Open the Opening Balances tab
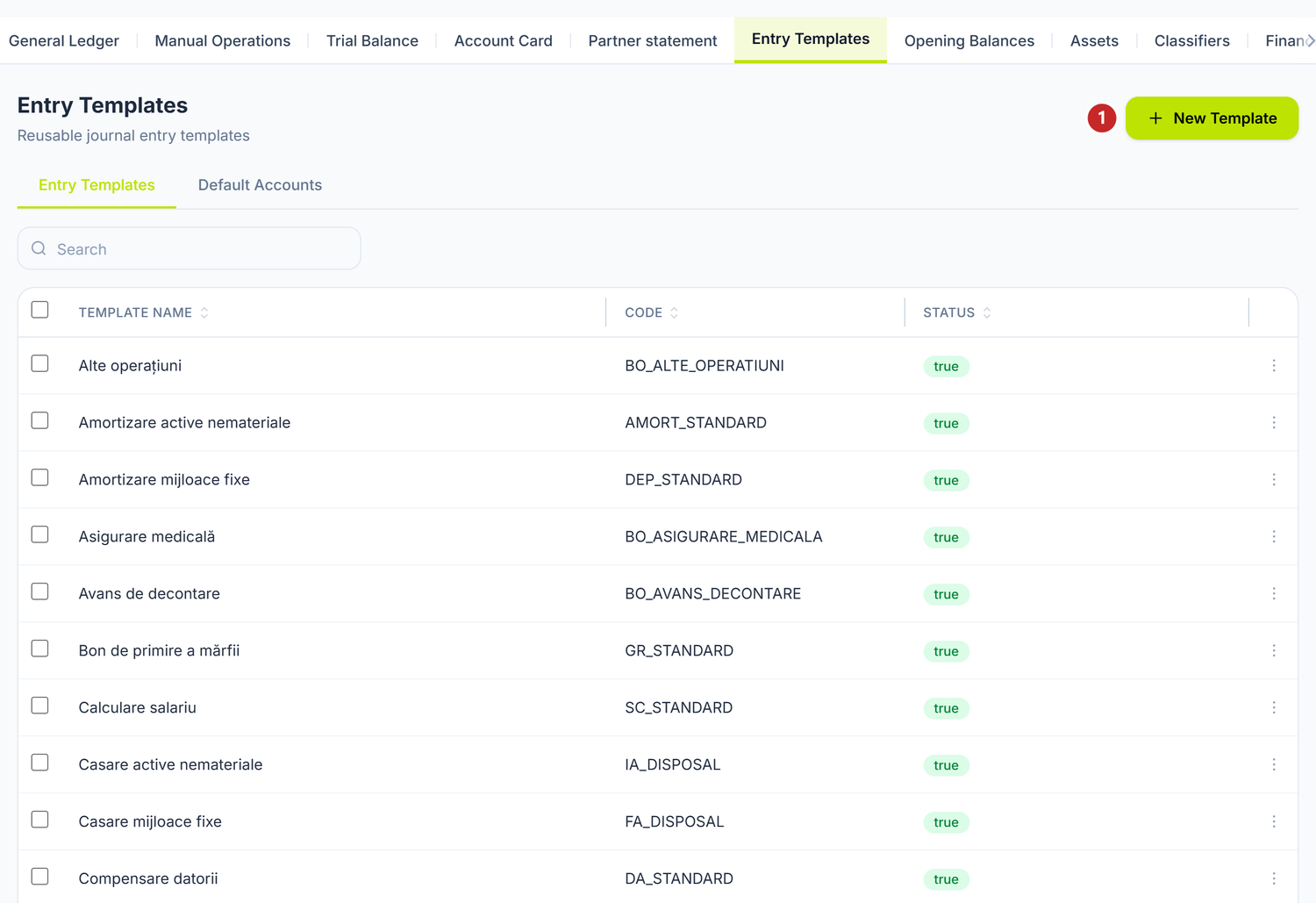 (969, 40)
